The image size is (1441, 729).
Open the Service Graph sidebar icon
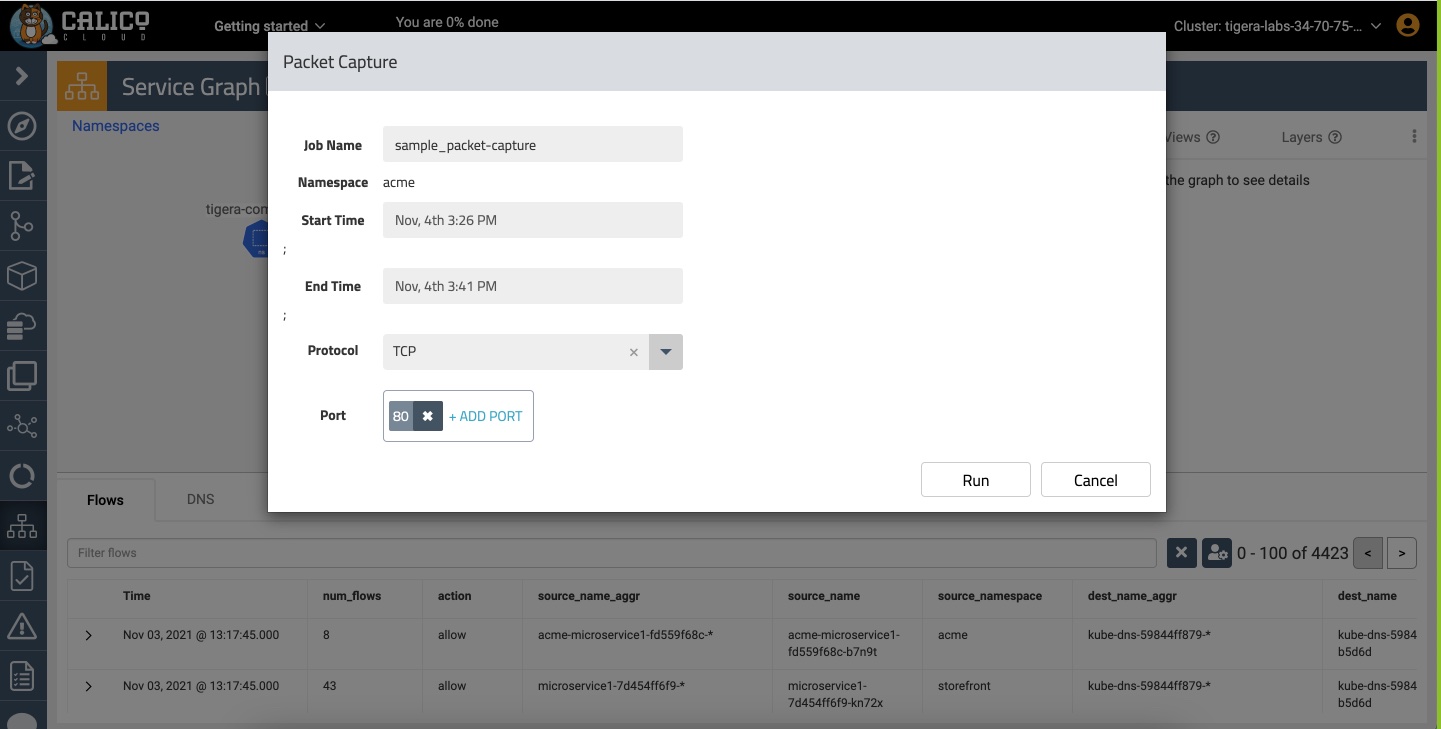point(22,526)
